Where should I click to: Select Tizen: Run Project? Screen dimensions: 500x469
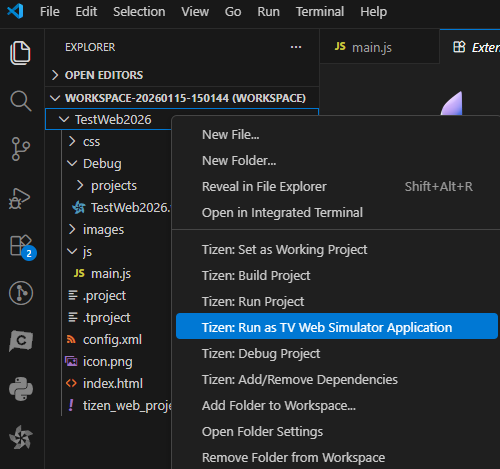pos(337,302)
